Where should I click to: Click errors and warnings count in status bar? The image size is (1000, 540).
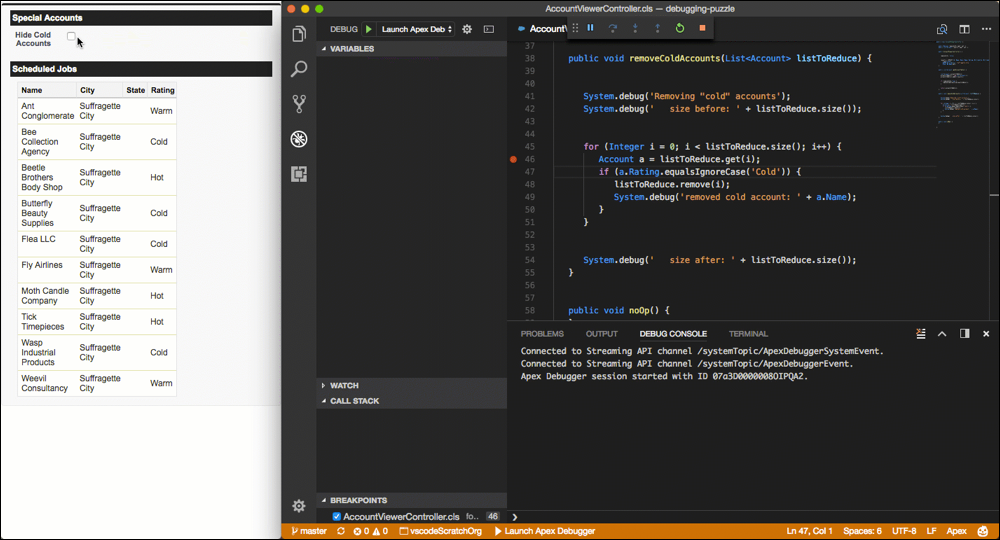click(x=371, y=531)
